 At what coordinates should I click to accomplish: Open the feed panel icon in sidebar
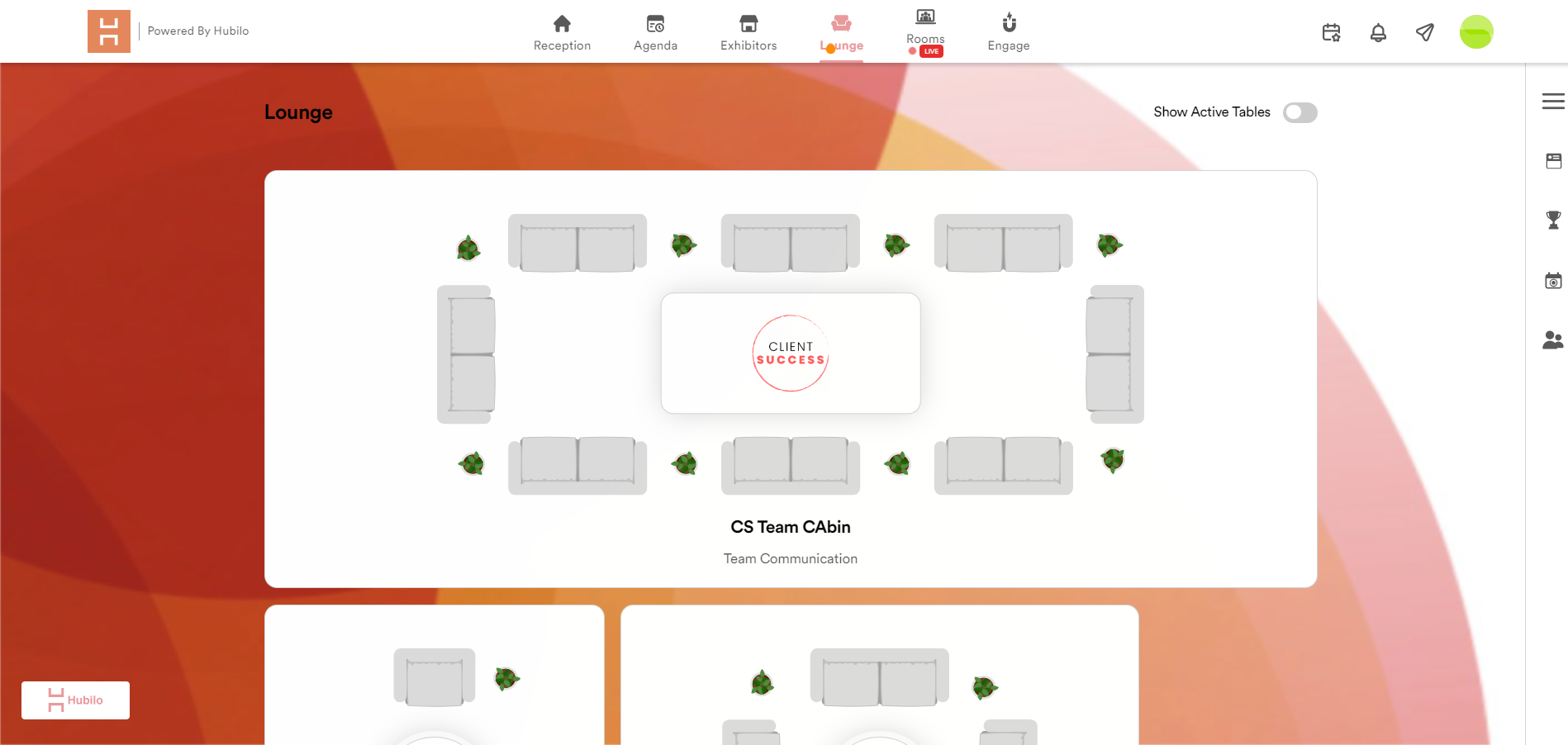tap(1553, 161)
